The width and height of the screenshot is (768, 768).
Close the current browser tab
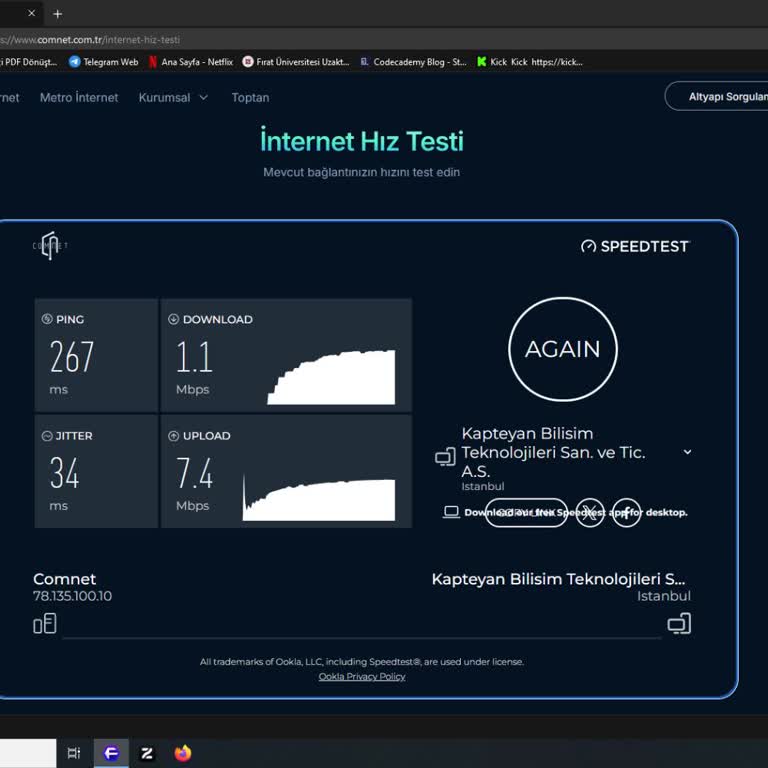pos(31,13)
